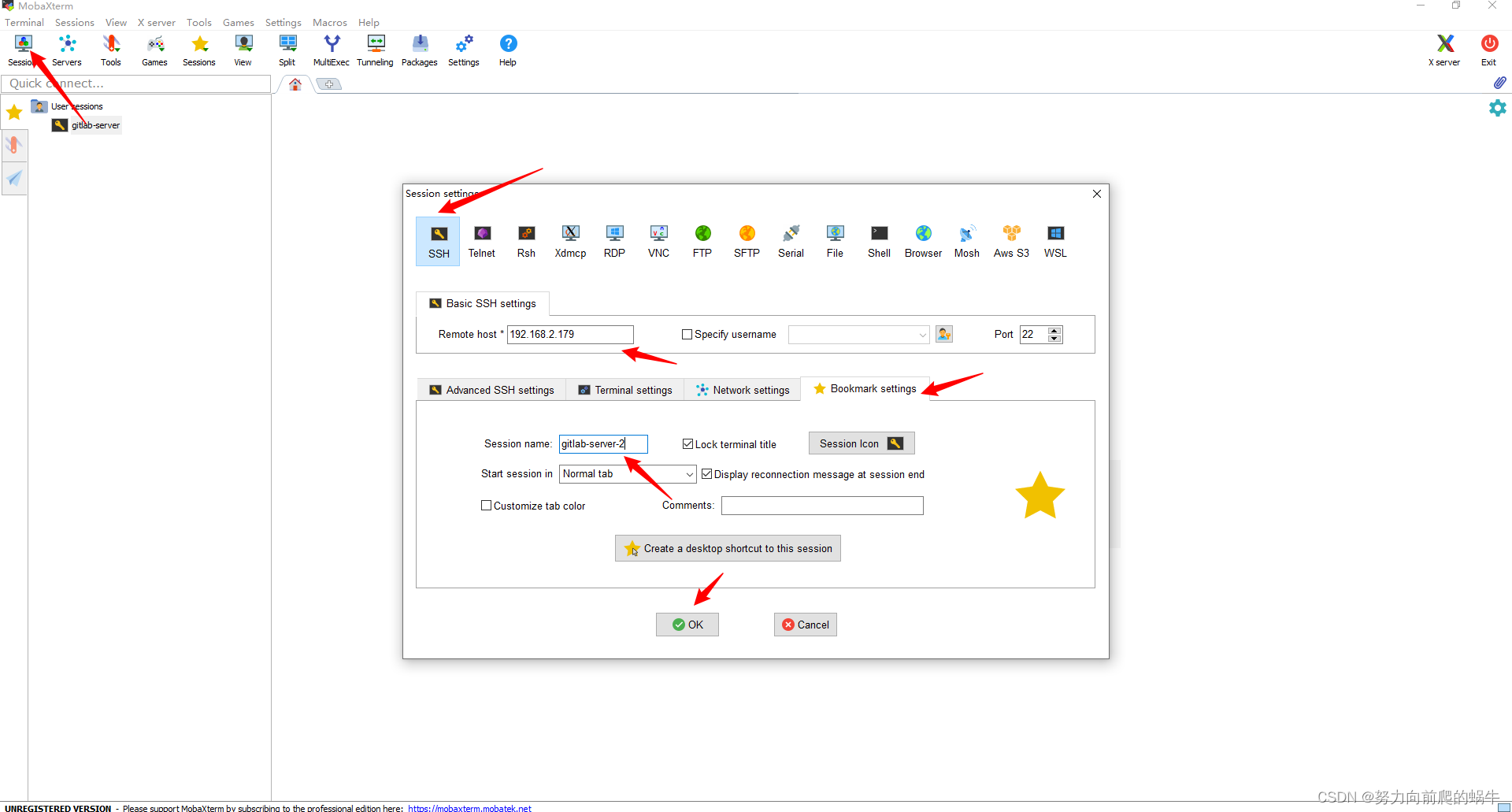Pick the Aws S3 session type

pos(1011,242)
